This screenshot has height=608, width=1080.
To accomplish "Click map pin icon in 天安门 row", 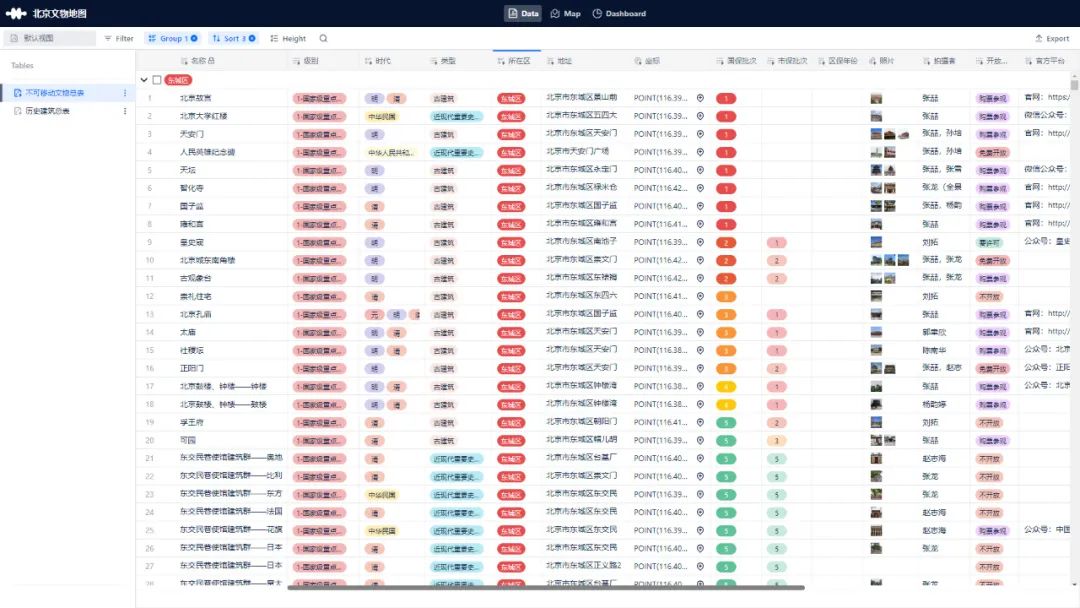I will click(700, 134).
